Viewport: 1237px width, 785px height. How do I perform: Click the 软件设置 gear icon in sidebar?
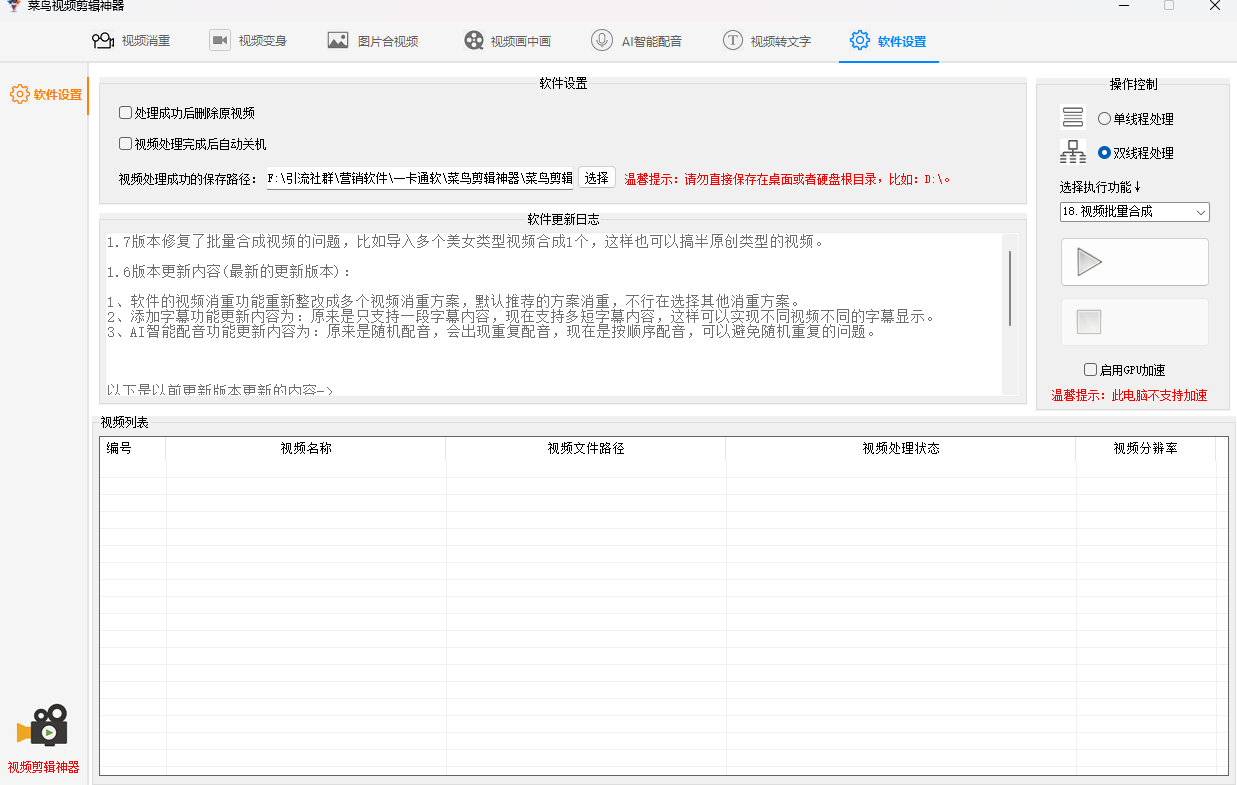[19, 95]
